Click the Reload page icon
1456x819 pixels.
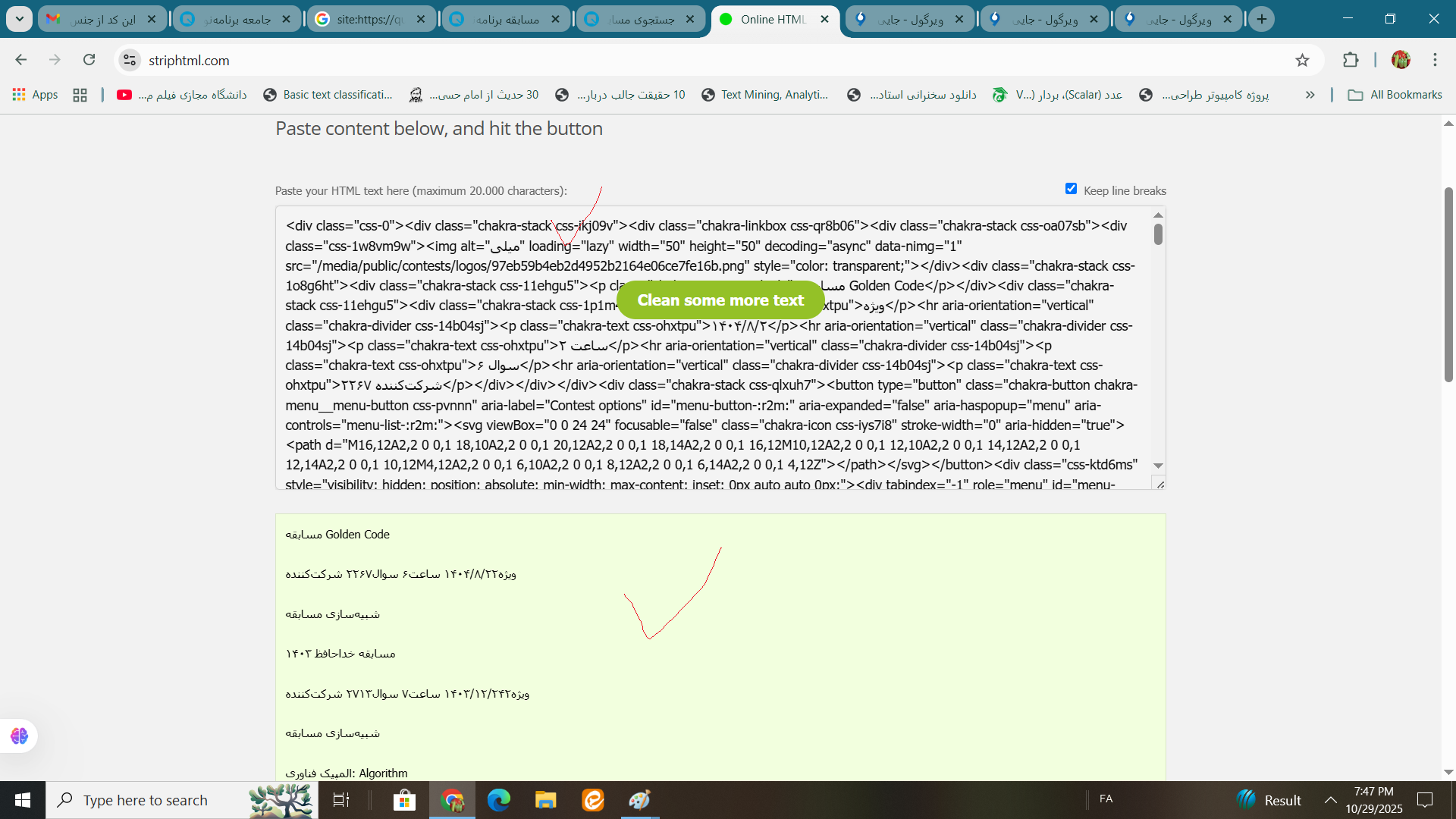89,60
